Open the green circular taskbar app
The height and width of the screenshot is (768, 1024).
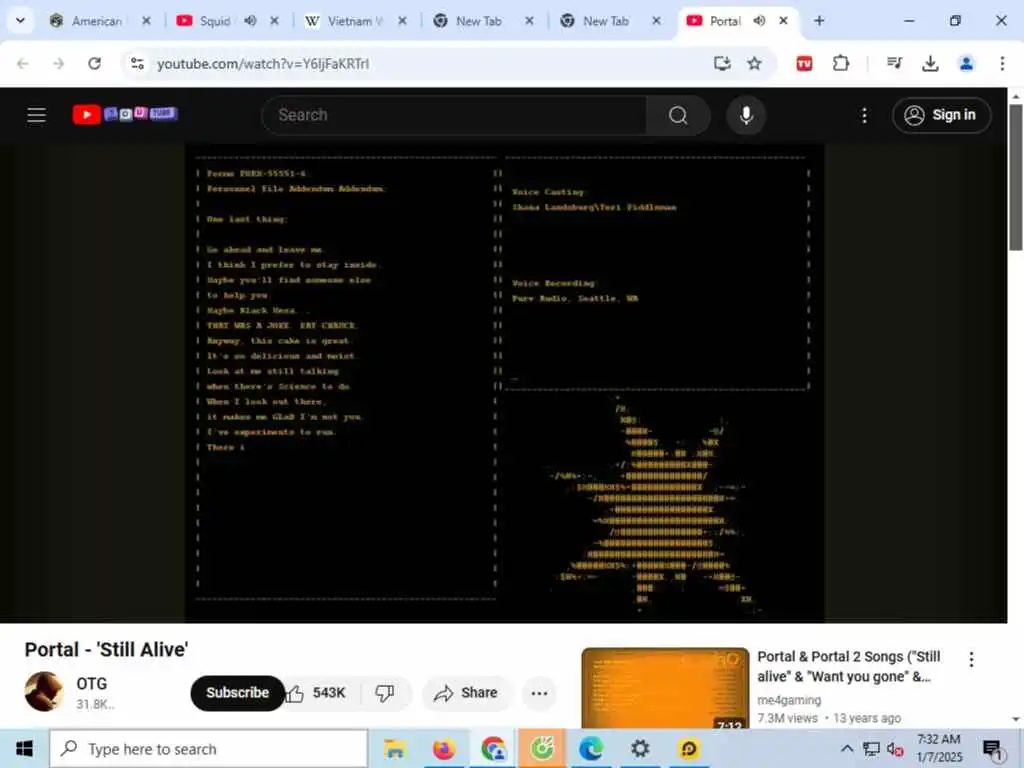(x=542, y=748)
